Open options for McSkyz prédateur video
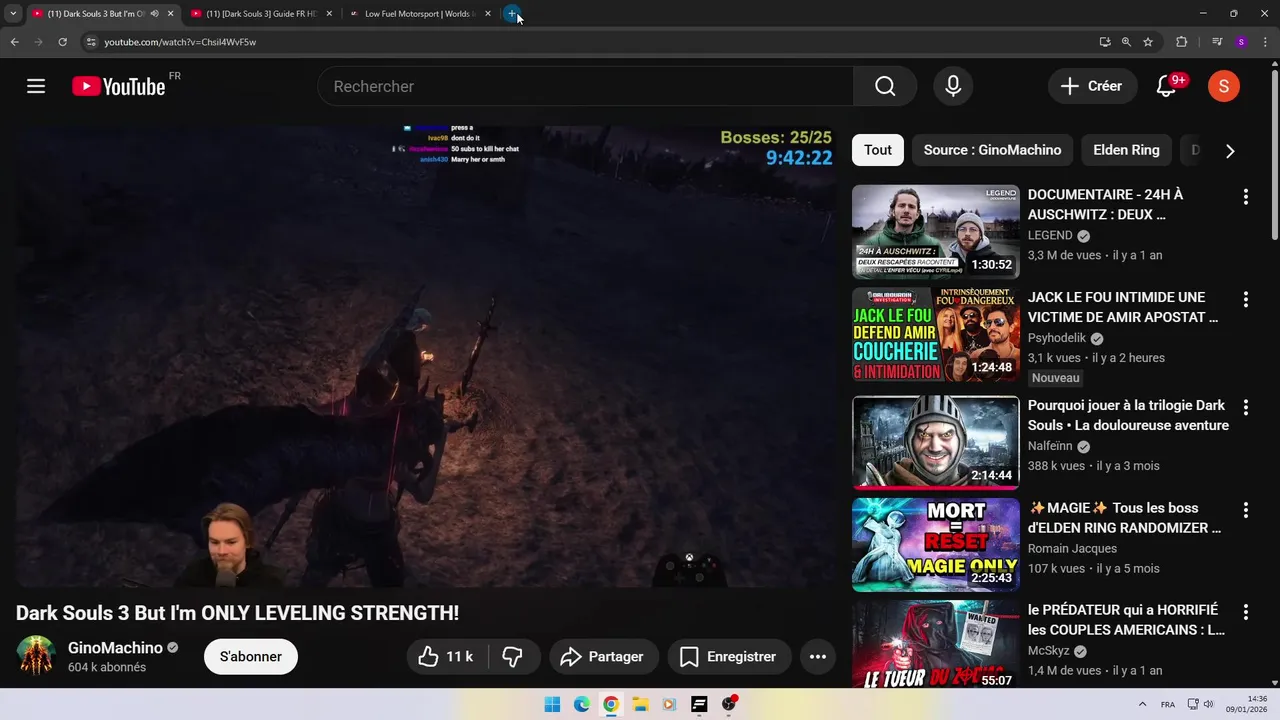 [1245, 612]
